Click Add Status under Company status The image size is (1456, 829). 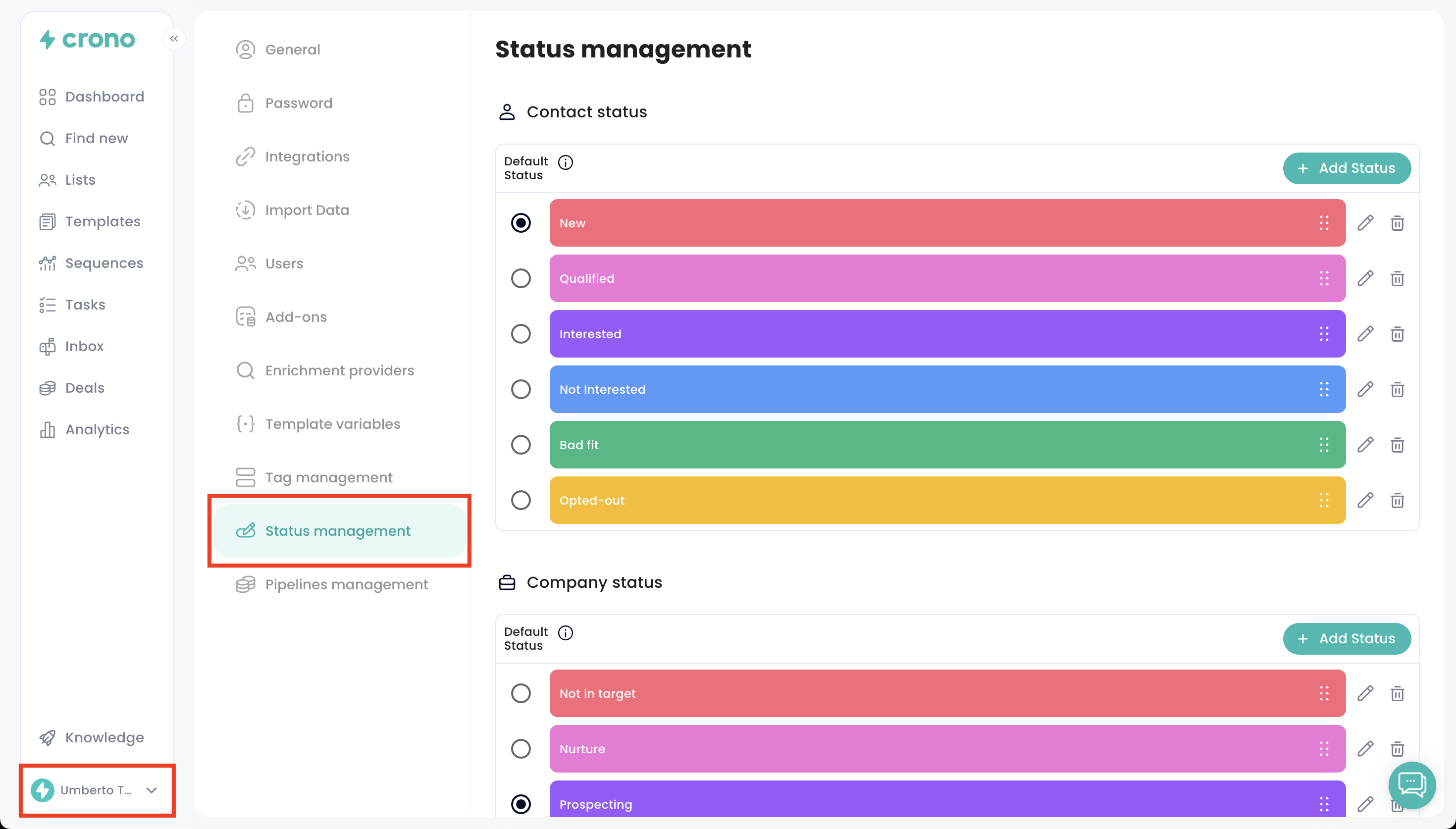(1346, 639)
